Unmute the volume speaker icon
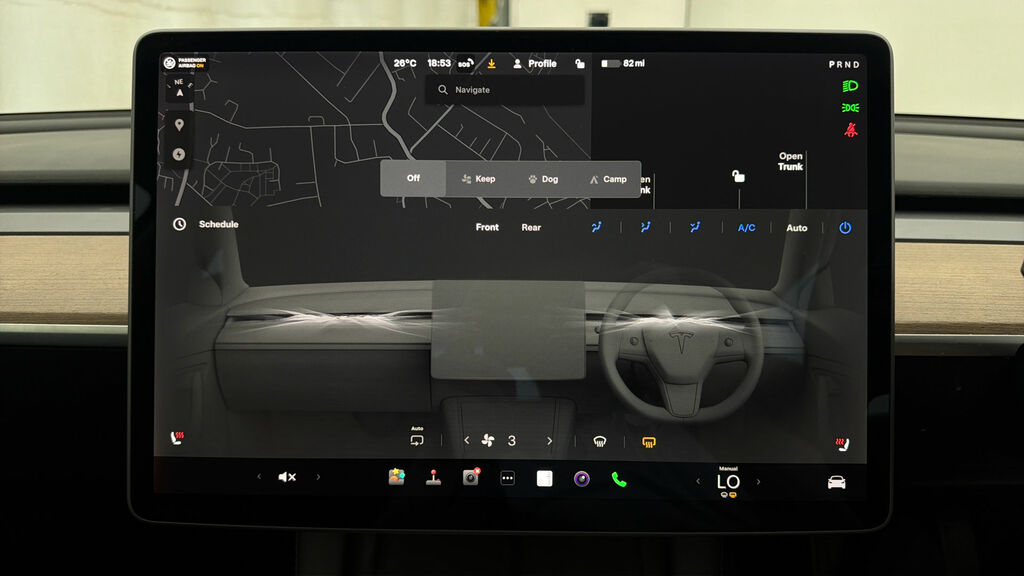This screenshot has height=576, width=1024. tap(287, 477)
